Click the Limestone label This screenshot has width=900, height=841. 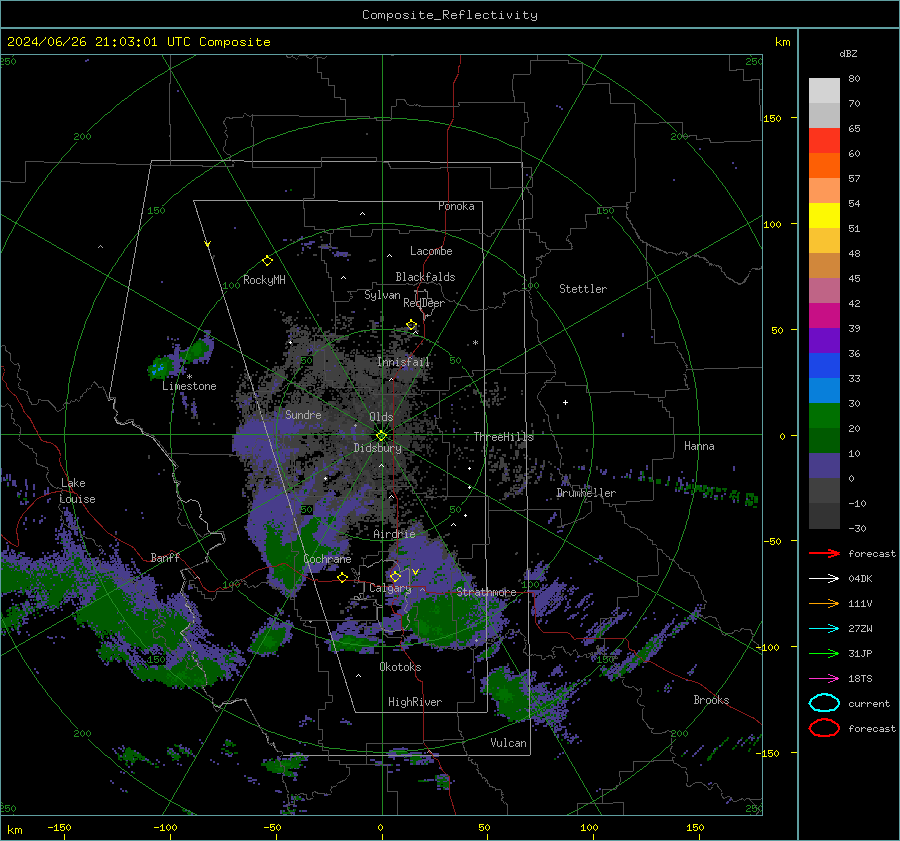click(x=189, y=386)
